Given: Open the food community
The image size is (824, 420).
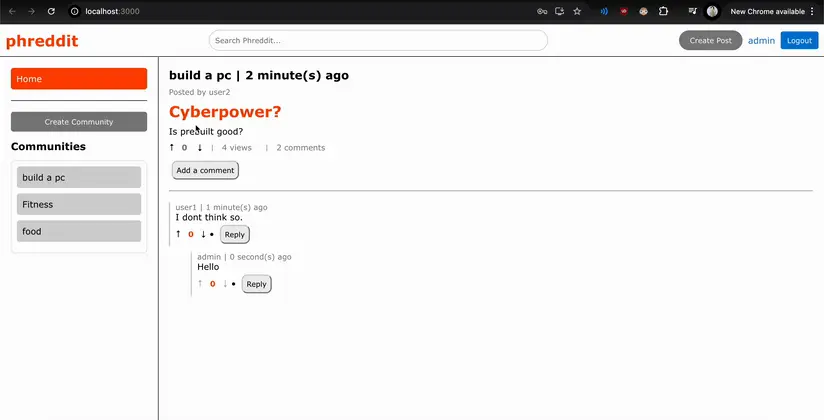Looking at the screenshot, I should [79, 231].
